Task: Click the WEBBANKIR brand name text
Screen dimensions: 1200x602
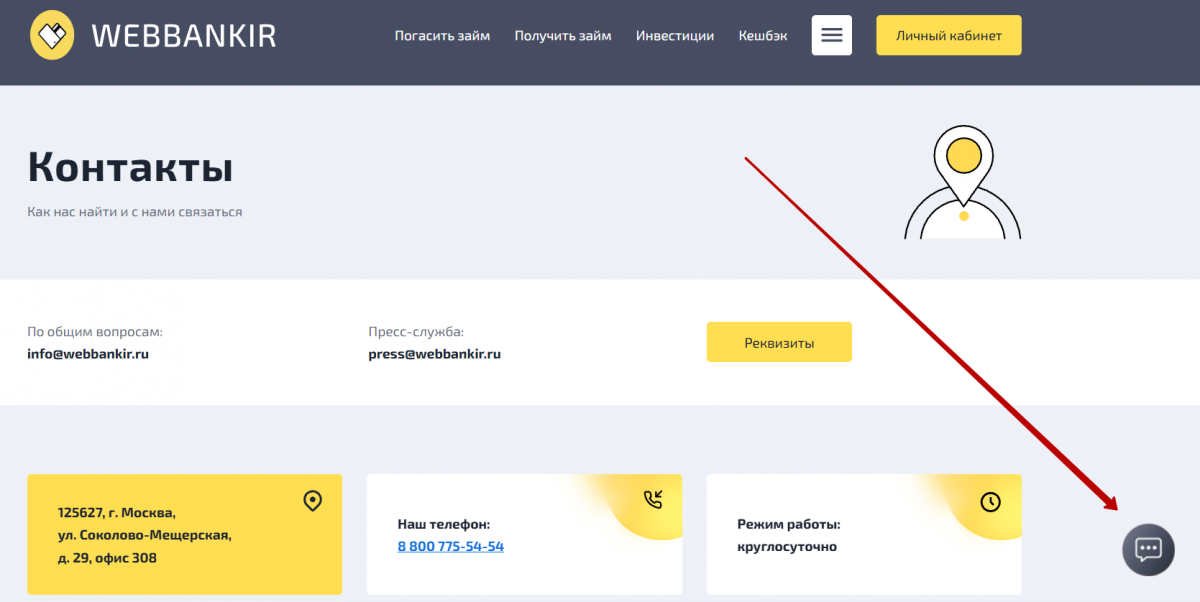Action: [183, 37]
